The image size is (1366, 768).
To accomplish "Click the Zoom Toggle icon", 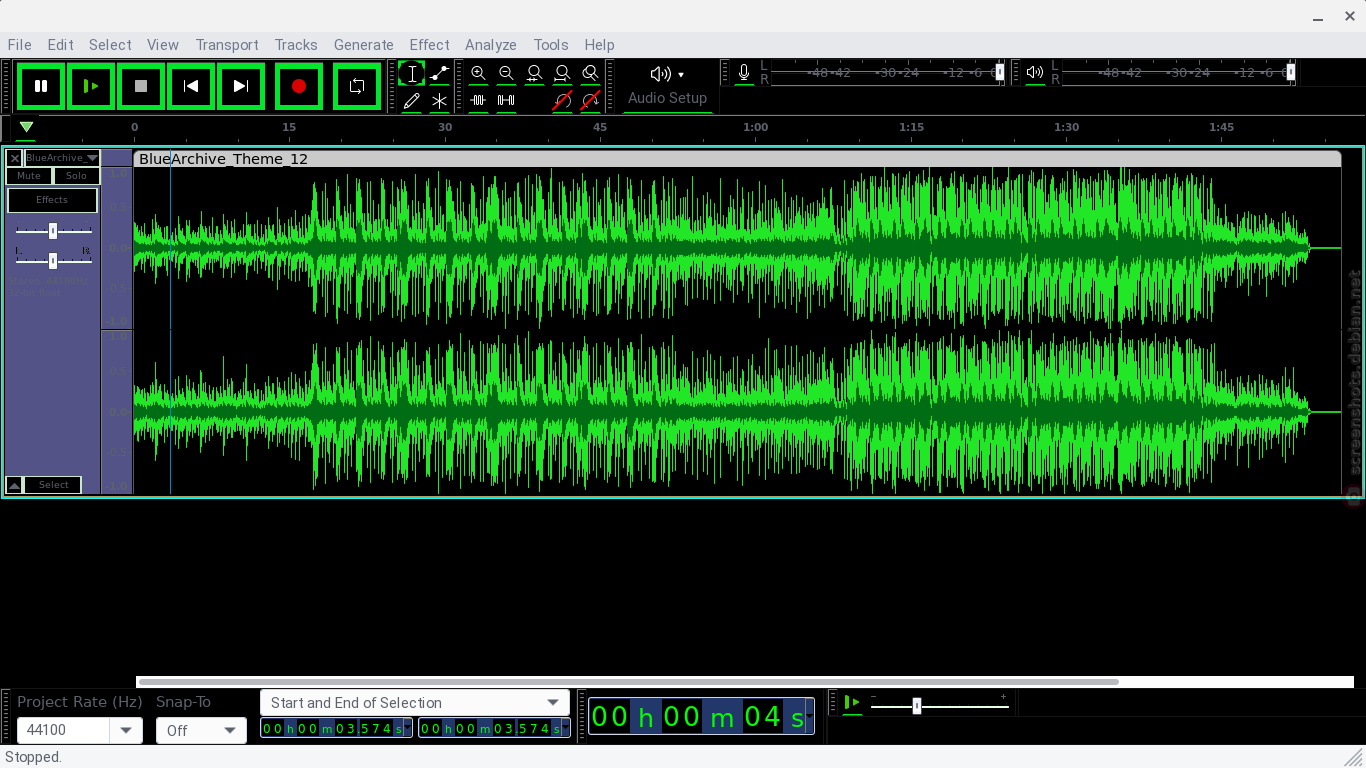I will point(591,73).
